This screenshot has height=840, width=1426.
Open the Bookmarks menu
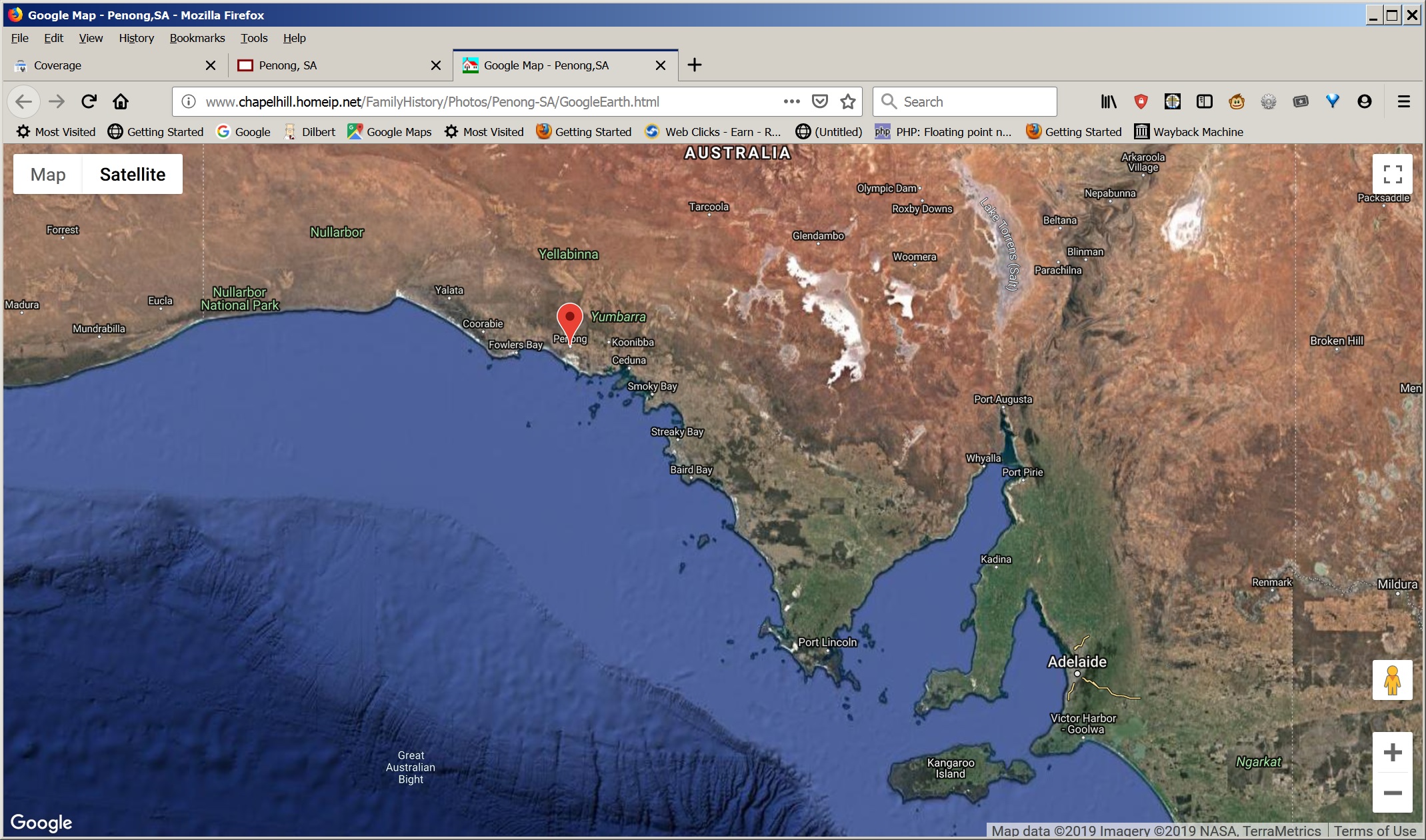(x=197, y=38)
